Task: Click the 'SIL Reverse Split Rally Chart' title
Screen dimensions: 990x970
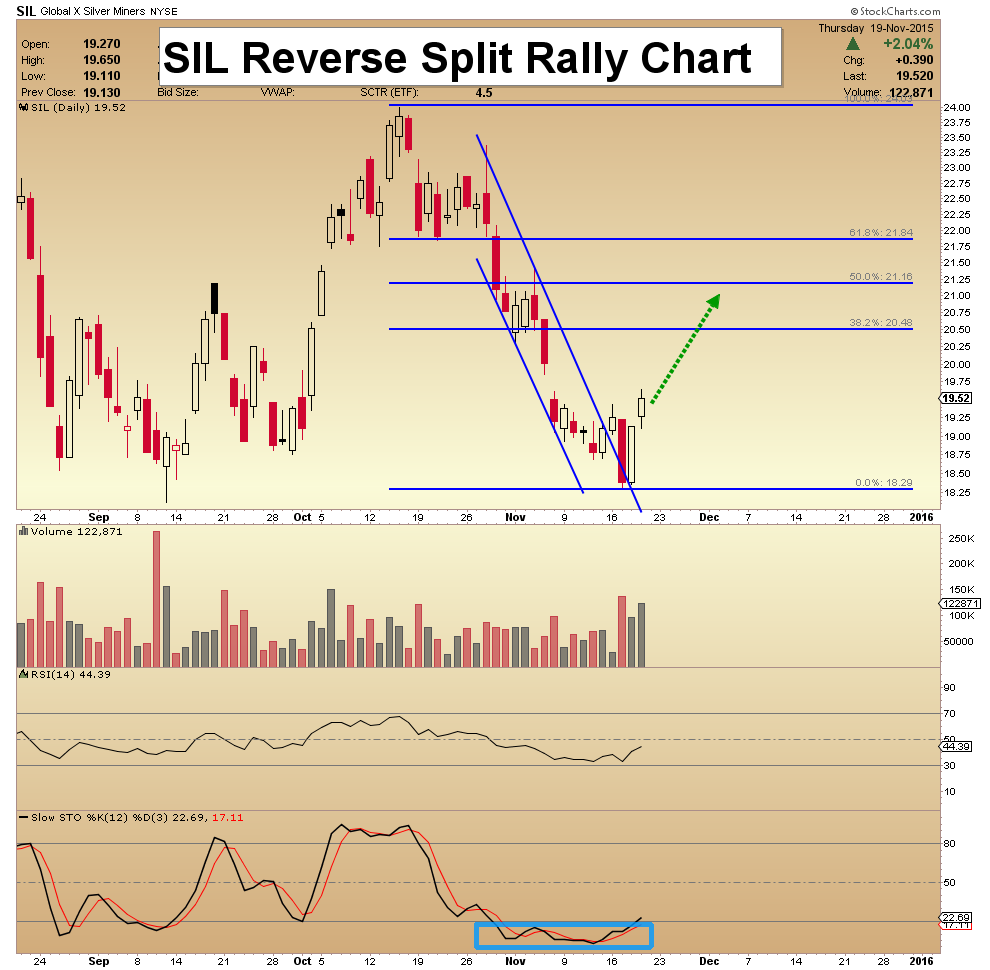Action: (x=457, y=57)
